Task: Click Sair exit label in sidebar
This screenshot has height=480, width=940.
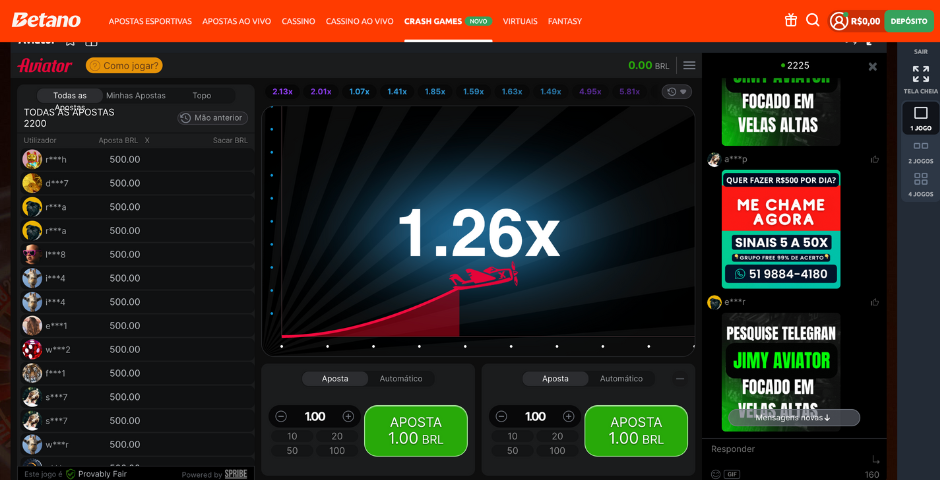Action: [x=921, y=52]
